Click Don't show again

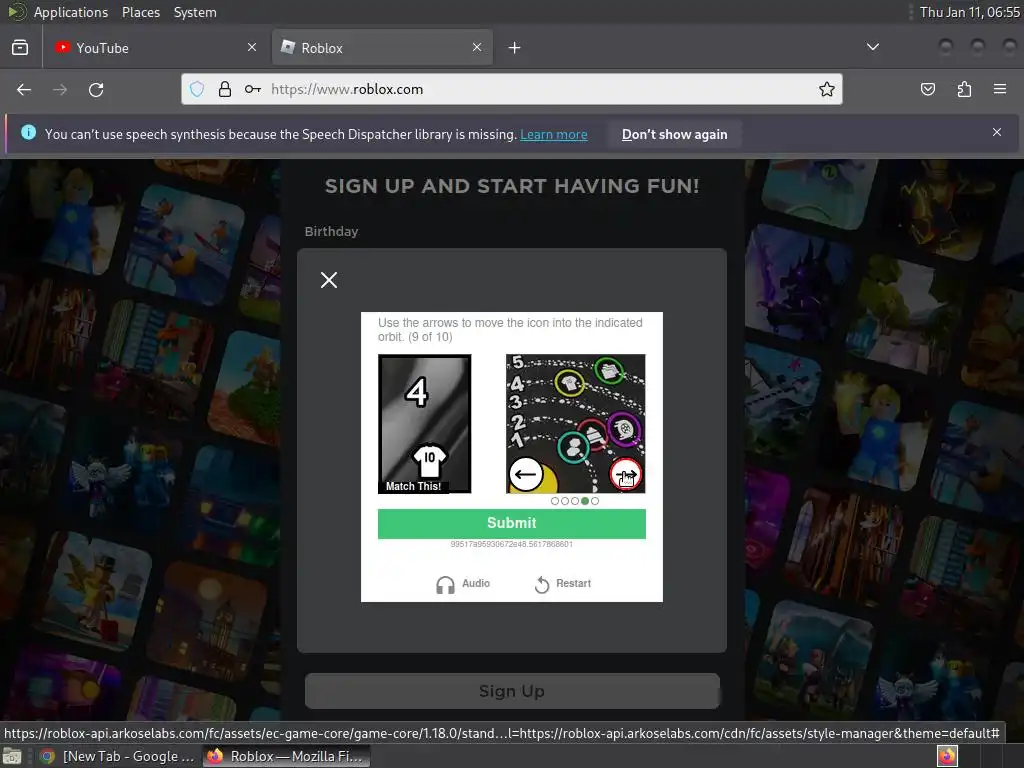click(x=675, y=135)
